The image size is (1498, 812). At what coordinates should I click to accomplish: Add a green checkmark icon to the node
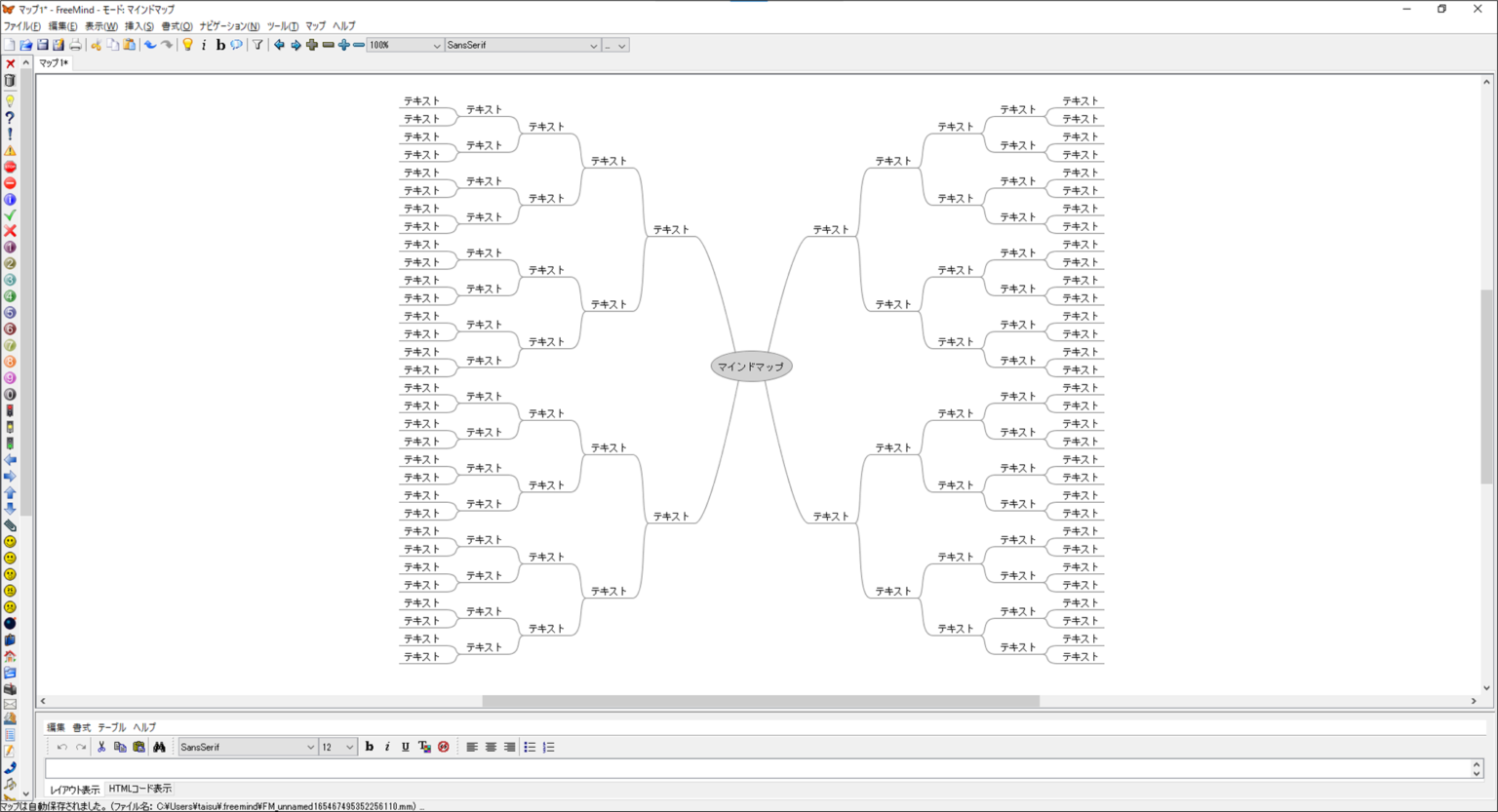10,214
